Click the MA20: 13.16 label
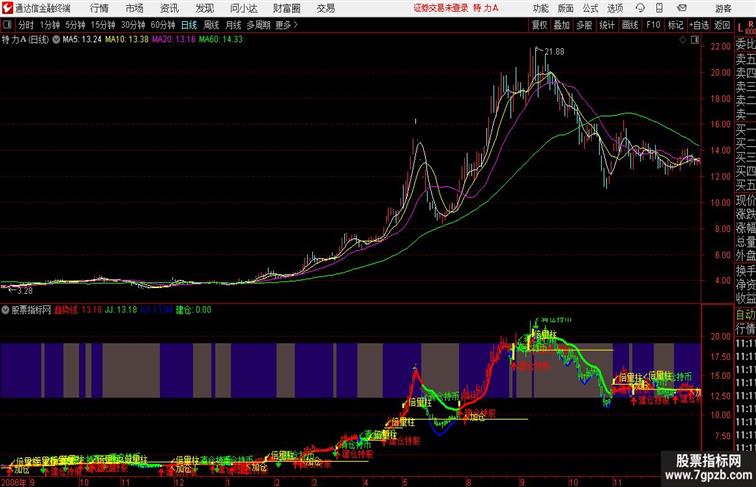Viewport: 756px width, 487px height. 174,40
